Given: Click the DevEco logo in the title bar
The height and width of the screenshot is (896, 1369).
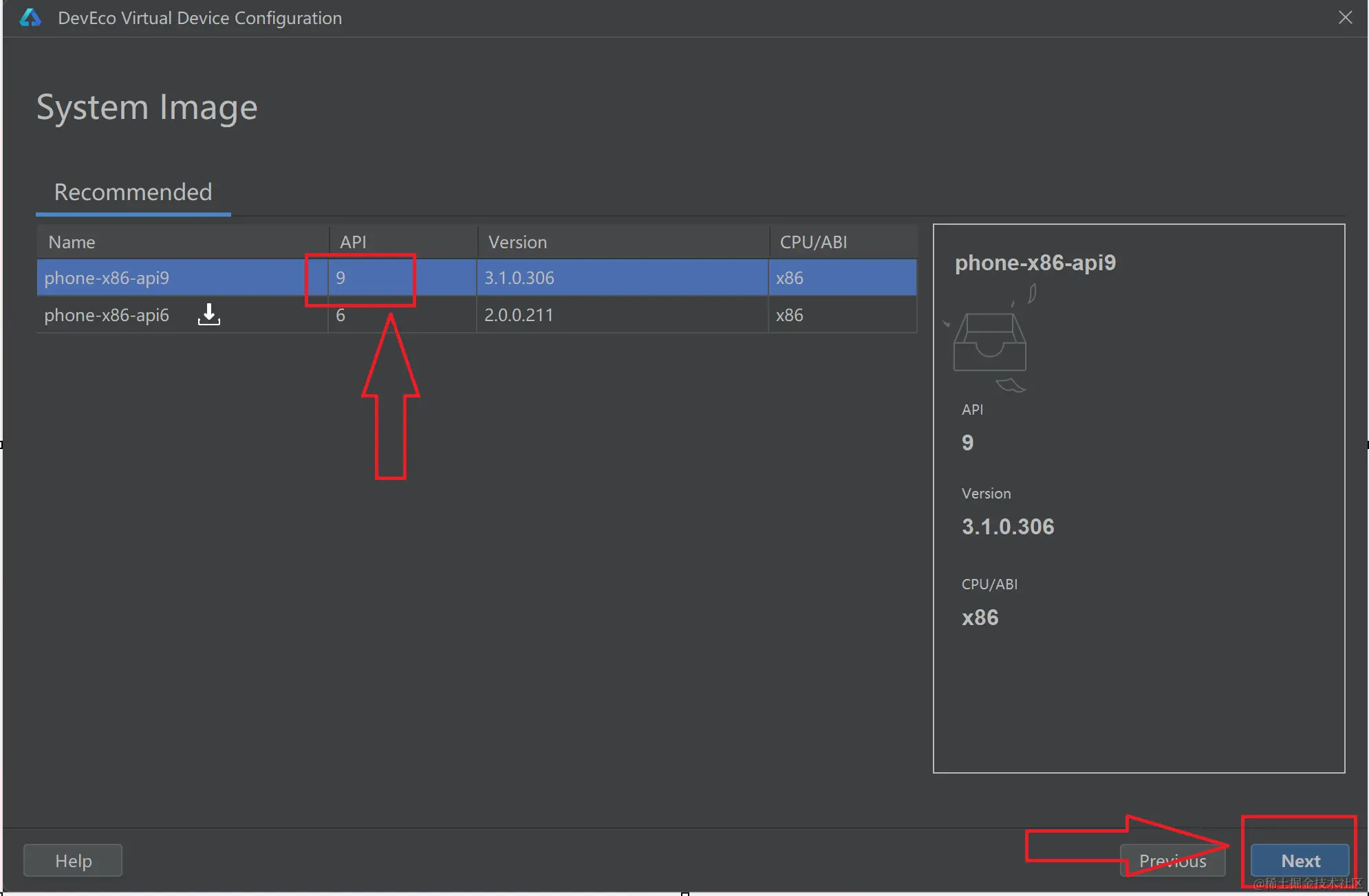Looking at the screenshot, I should [30, 18].
